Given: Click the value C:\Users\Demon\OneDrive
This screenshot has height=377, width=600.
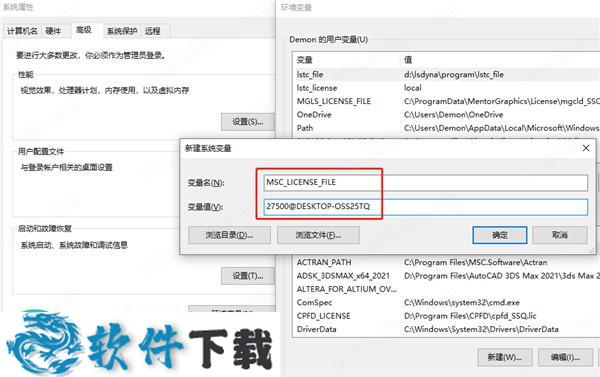Looking at the screenshot, I should pyautogui.click(x=453, y=115).
